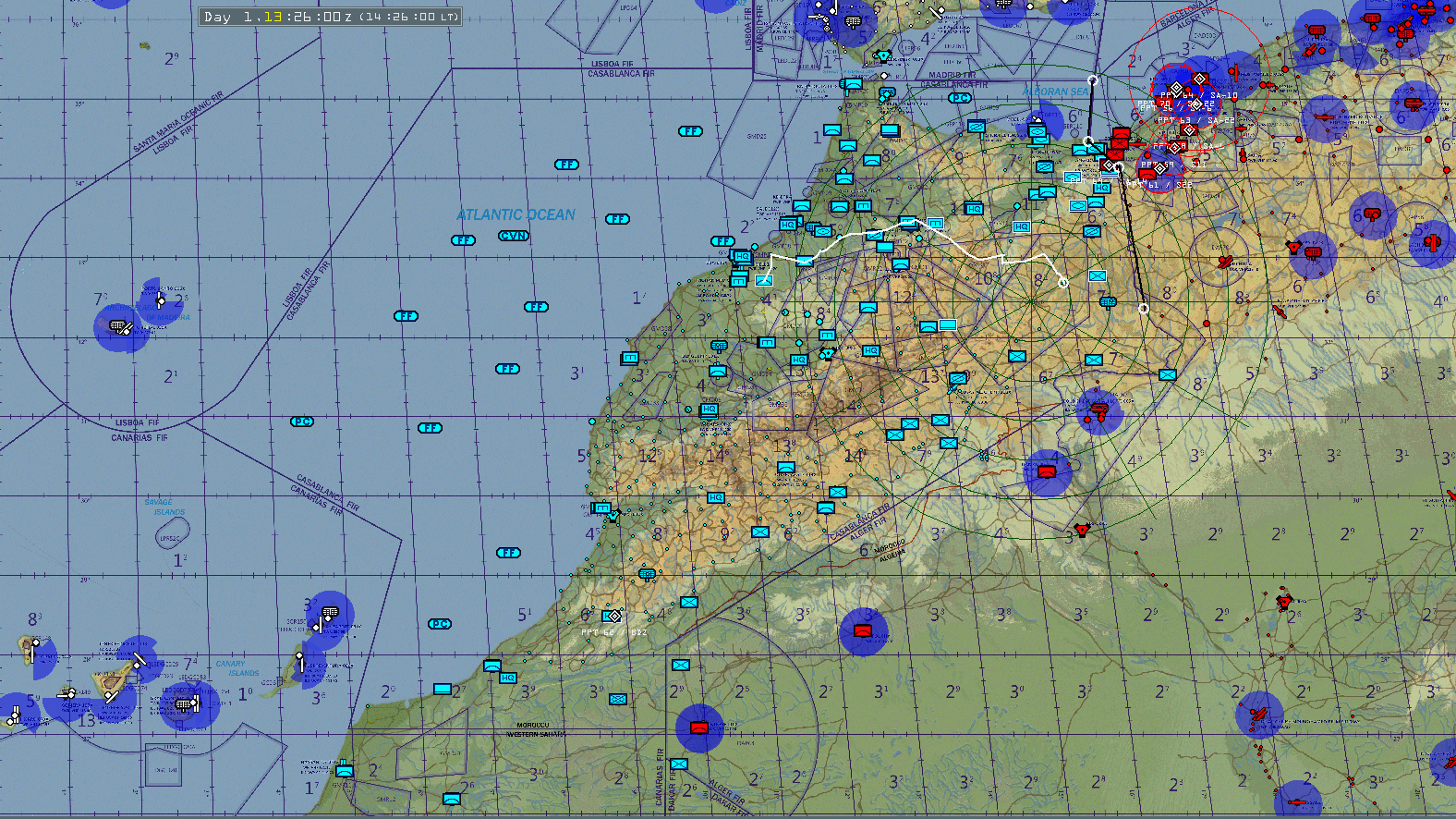Select the PC marker below Canarias FIR label
This screenshot has width=1456, height=819.
pos(302,422)
